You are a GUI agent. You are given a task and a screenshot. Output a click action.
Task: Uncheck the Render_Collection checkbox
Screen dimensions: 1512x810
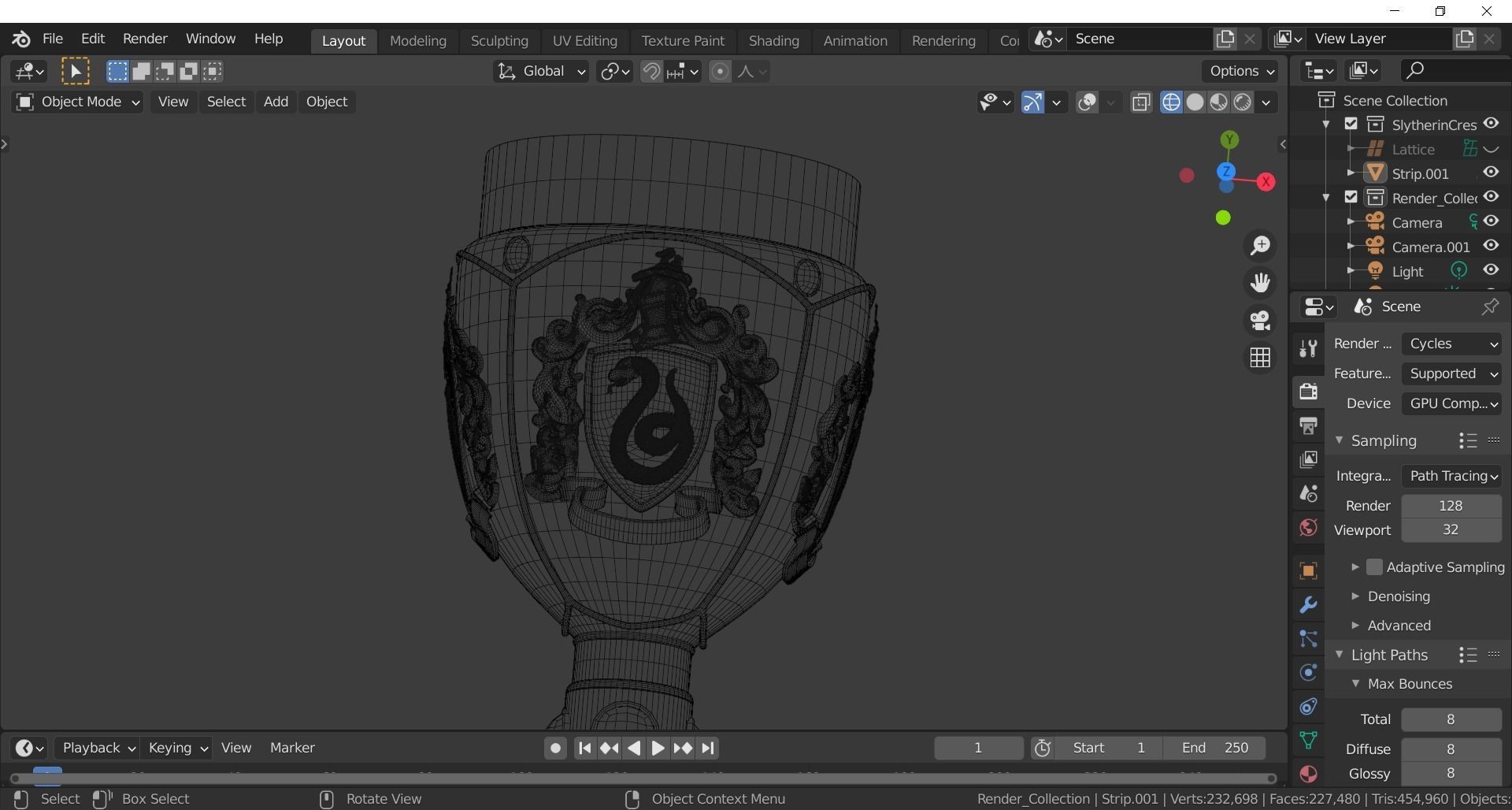(1351, 197)
